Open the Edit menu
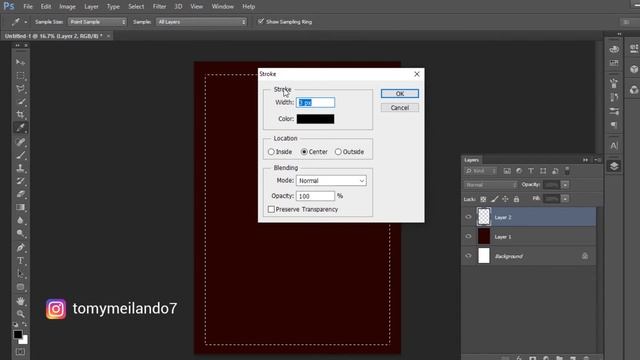Viewport: 640px width, 360px height. pos(46,7)
